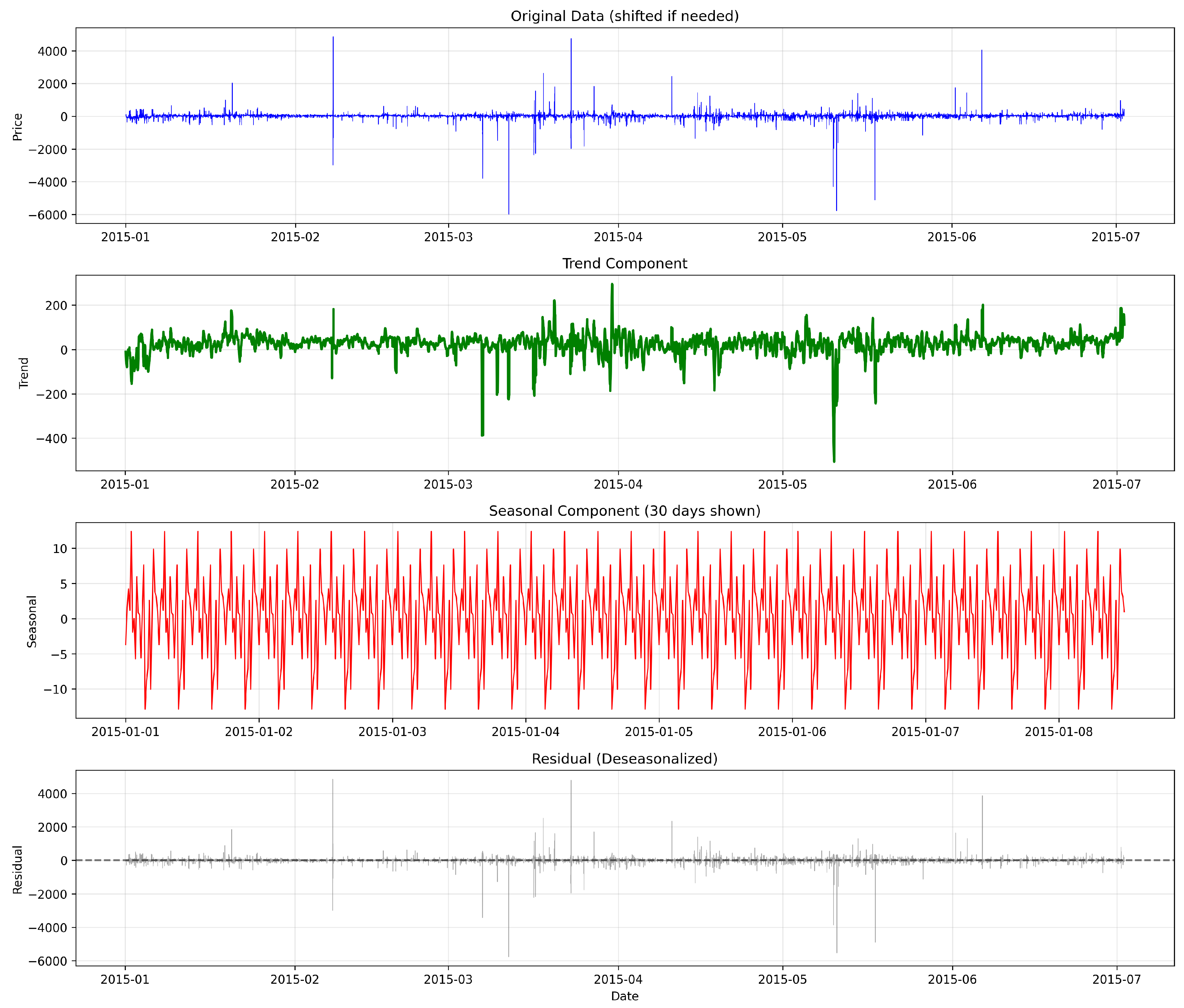Click the 2015-04 tick under the Original Data plot
Viewport: 1184px width, 1008px height.
pyautogui.click(x=618, y=237)
